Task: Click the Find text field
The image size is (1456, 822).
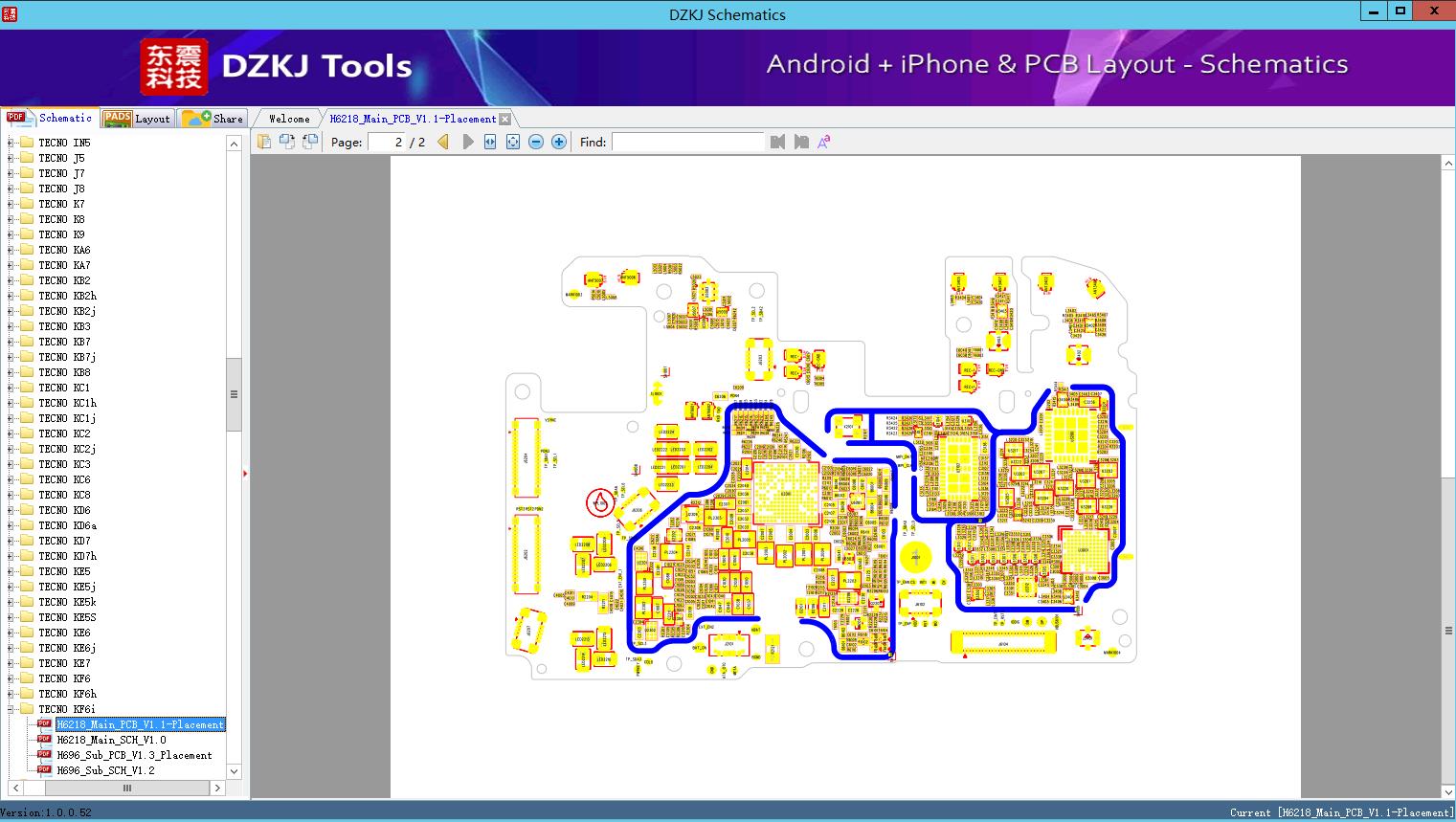Action: click(x=688, y=142)
